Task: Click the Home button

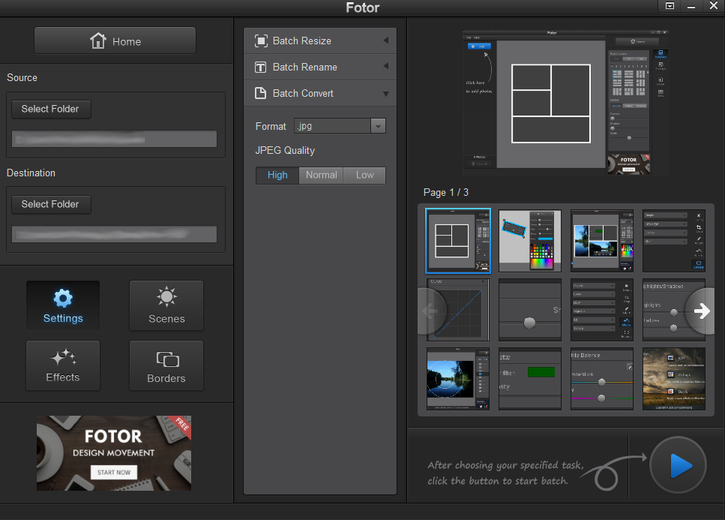Action: (x=115, y=41)
